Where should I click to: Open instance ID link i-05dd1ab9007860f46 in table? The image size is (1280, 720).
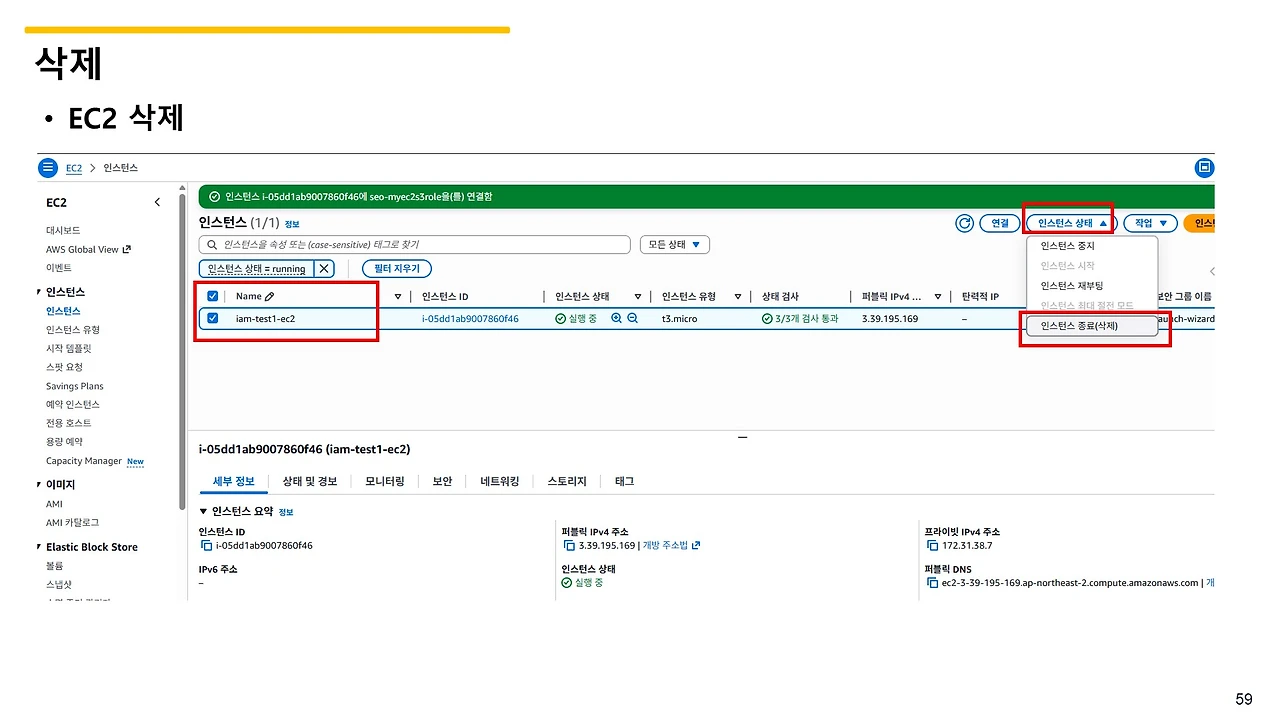[470, 318]
